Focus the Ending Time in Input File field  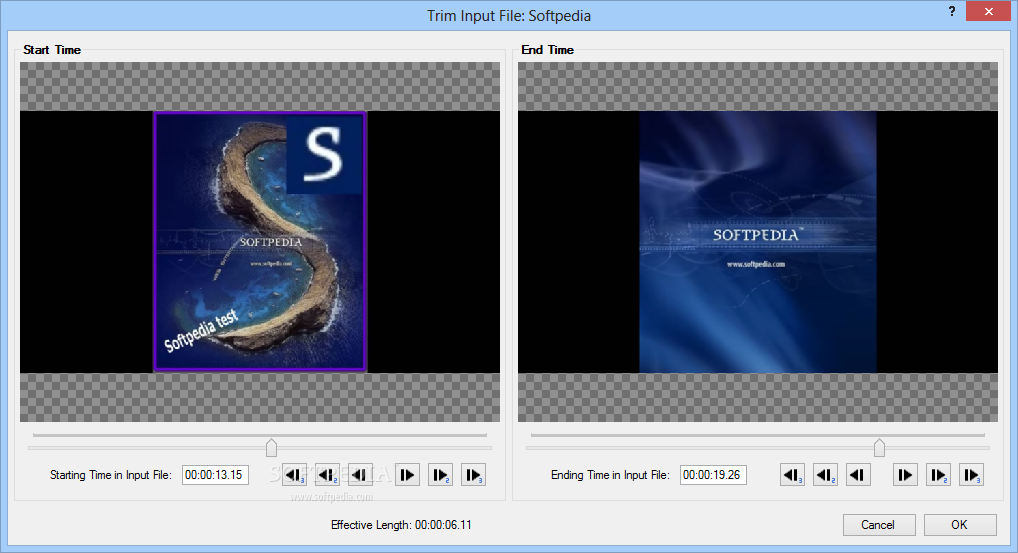coord(713,475)
